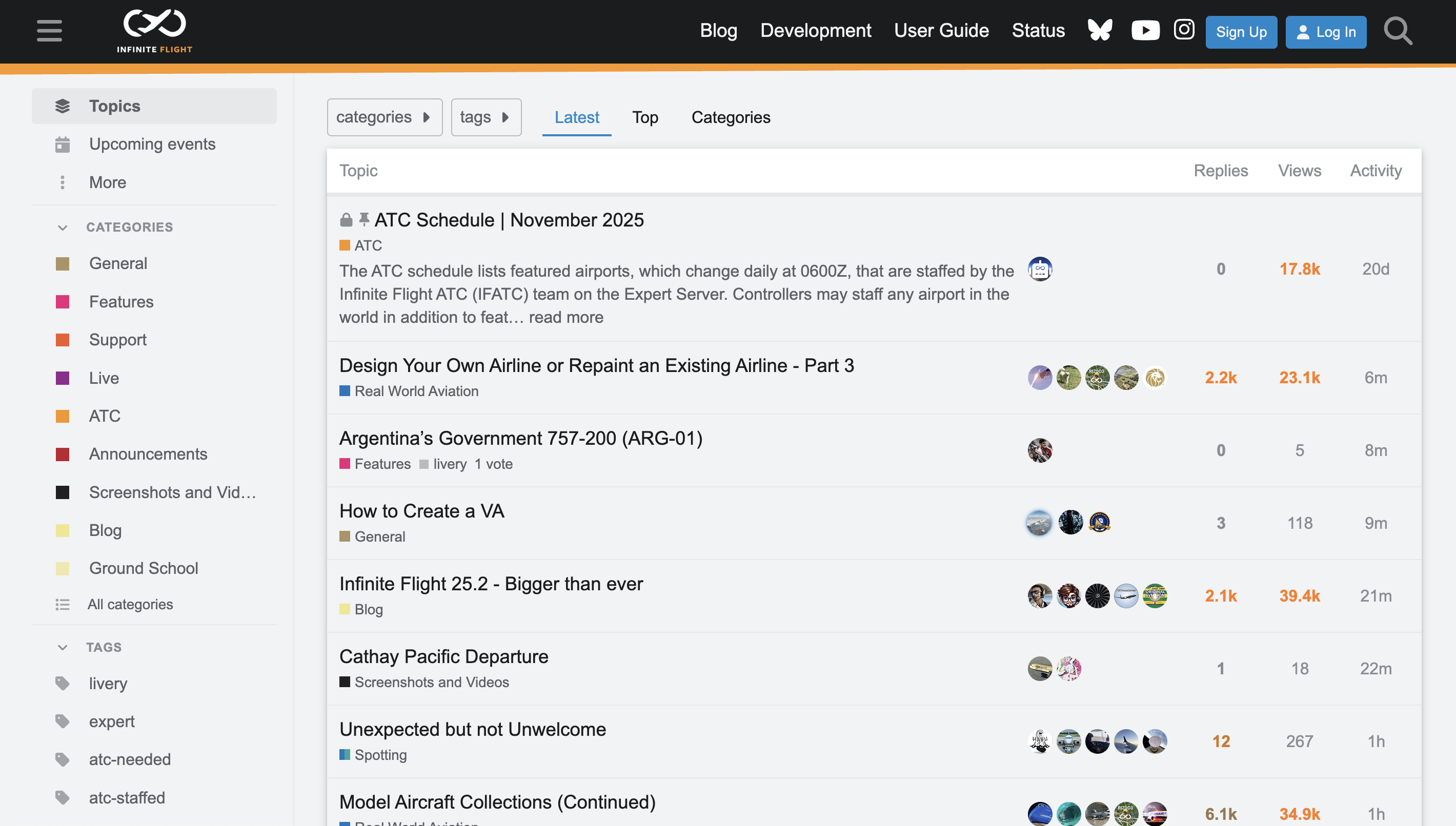Open the tags filter dropdown

[x=486, y=117]
